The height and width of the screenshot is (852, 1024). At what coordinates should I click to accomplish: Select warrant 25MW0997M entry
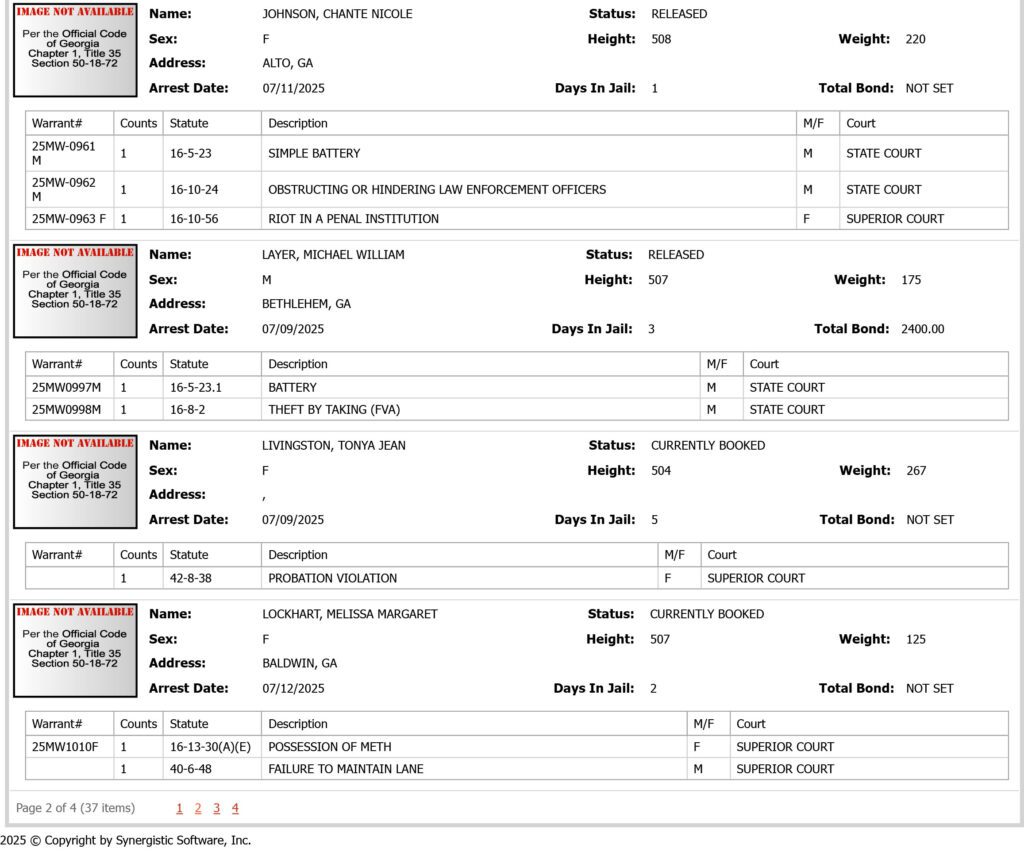click(x=69, y=387)
